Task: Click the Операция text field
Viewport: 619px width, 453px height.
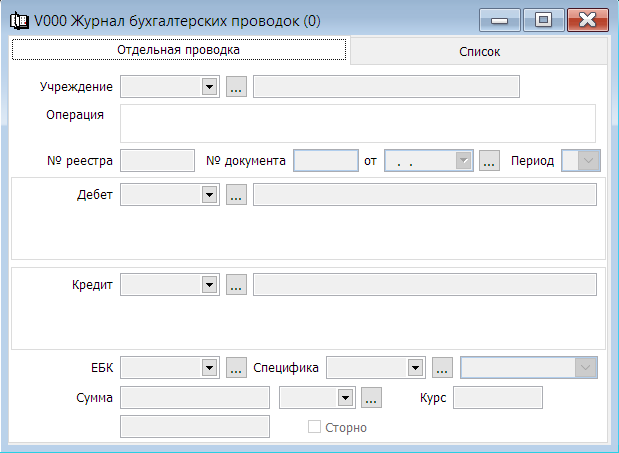Action: (x=358, y=124)
